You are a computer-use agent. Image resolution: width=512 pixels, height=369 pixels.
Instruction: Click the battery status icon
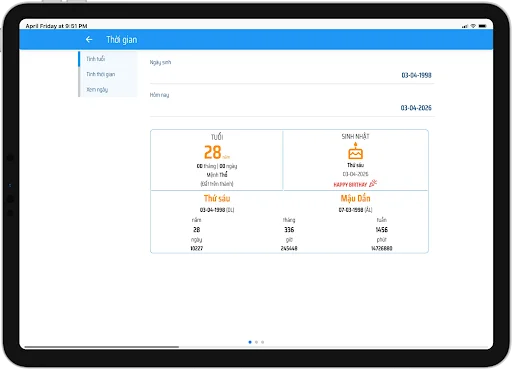click(x=482, y=26)
